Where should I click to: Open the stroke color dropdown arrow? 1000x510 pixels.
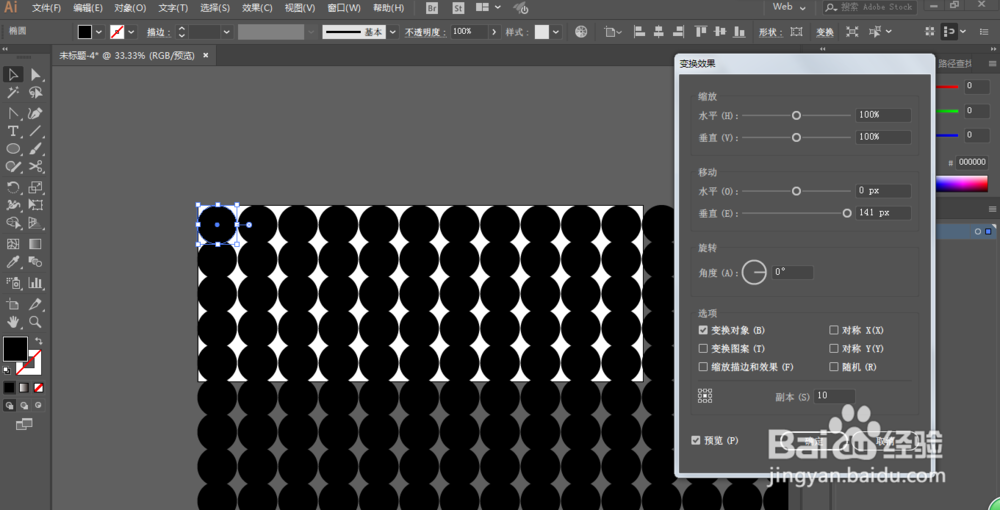click(x=131, y=32)
